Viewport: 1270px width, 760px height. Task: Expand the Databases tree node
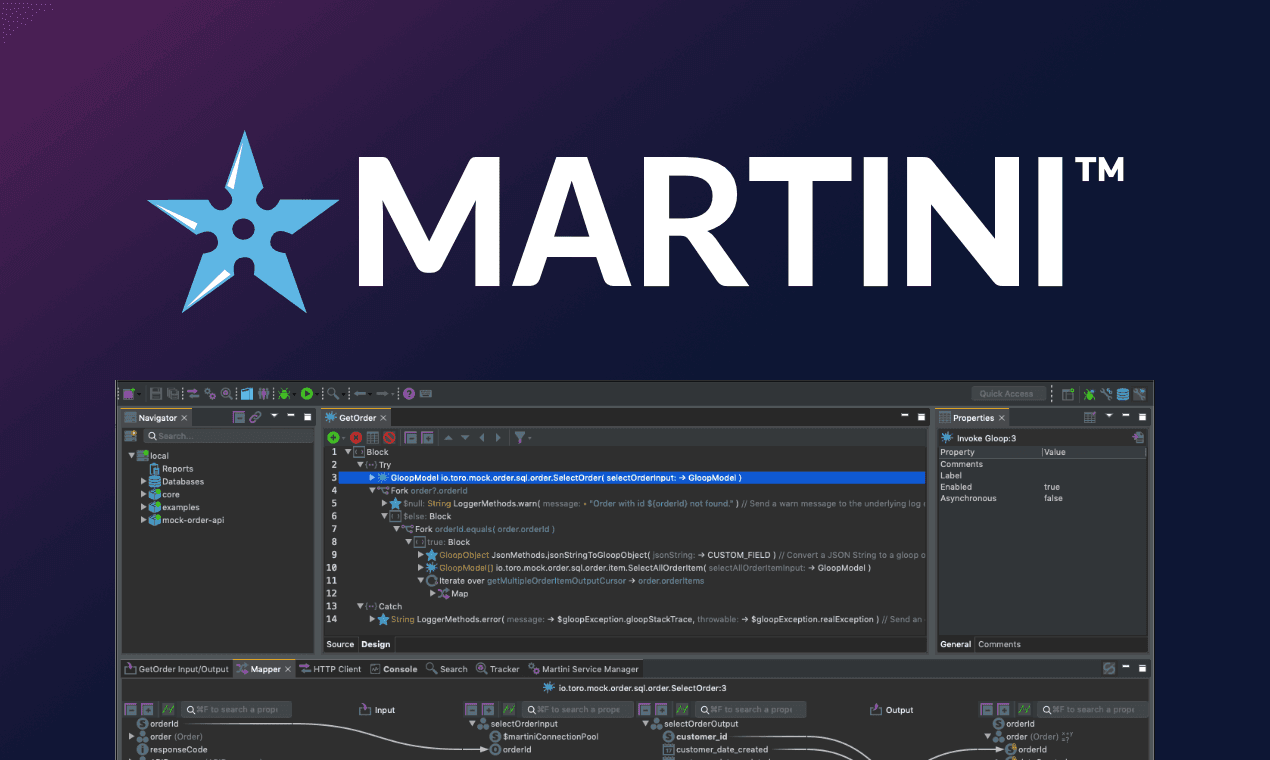coord(143,481)
